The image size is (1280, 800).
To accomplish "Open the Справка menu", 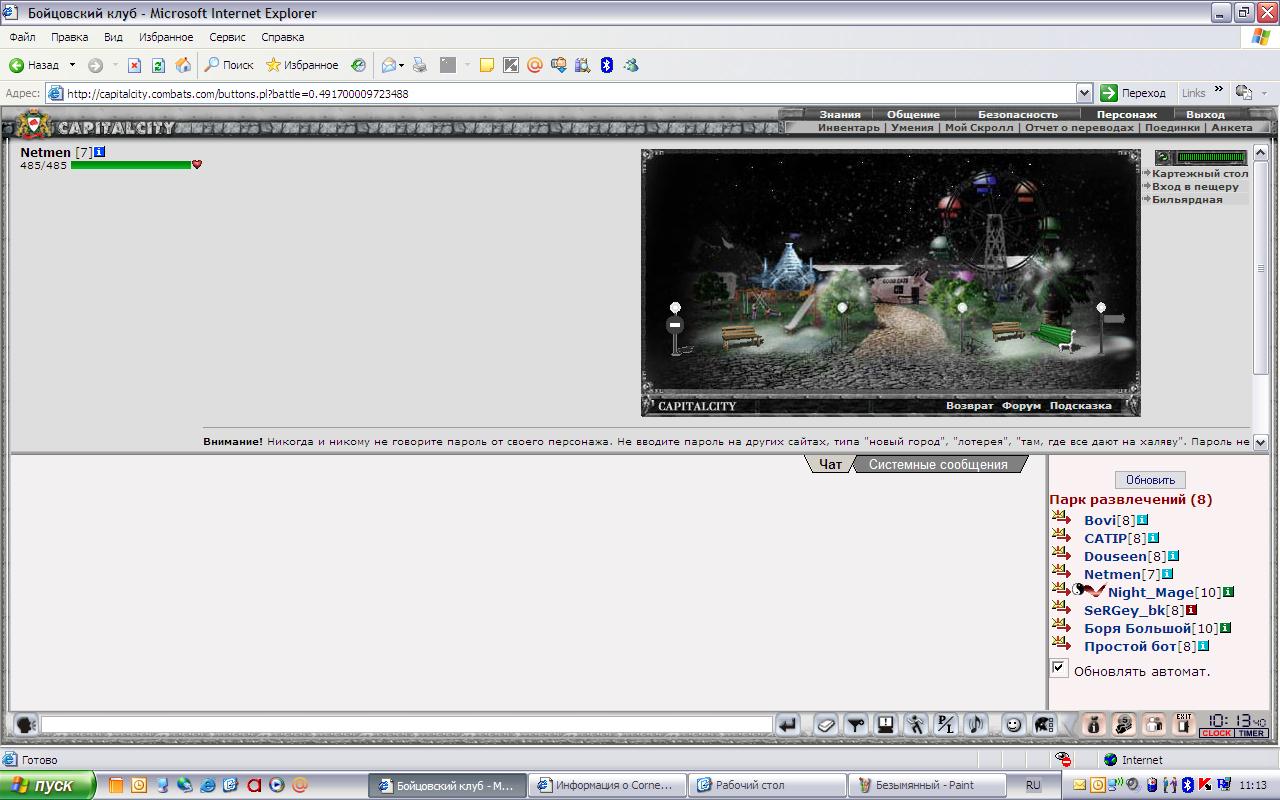I will coord(282,37).
